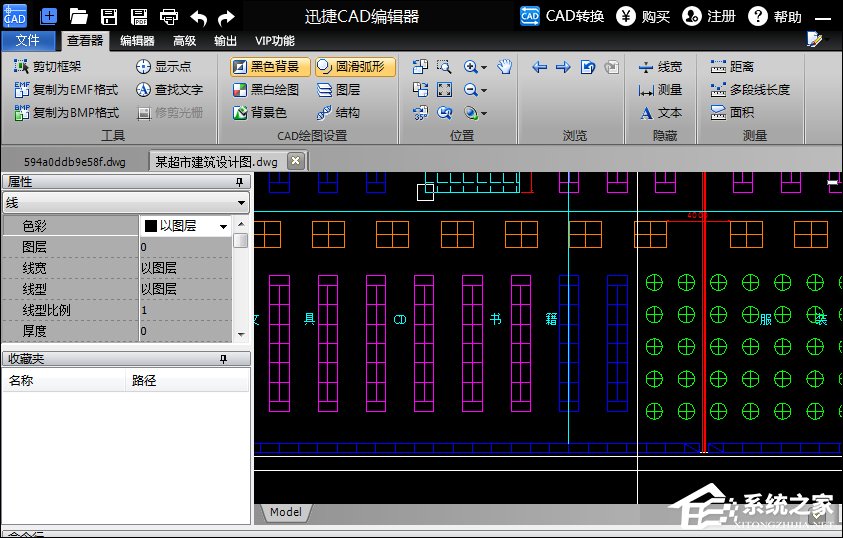Click the 距离 (distance) measurement tool
843x538 pixels.
click(x=733, y=67)
